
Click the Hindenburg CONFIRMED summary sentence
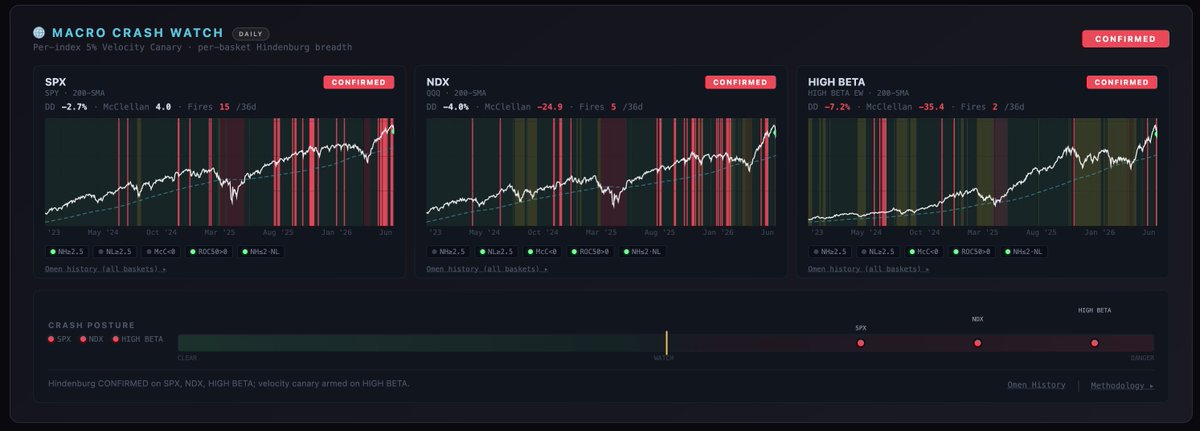coord(228,383)
